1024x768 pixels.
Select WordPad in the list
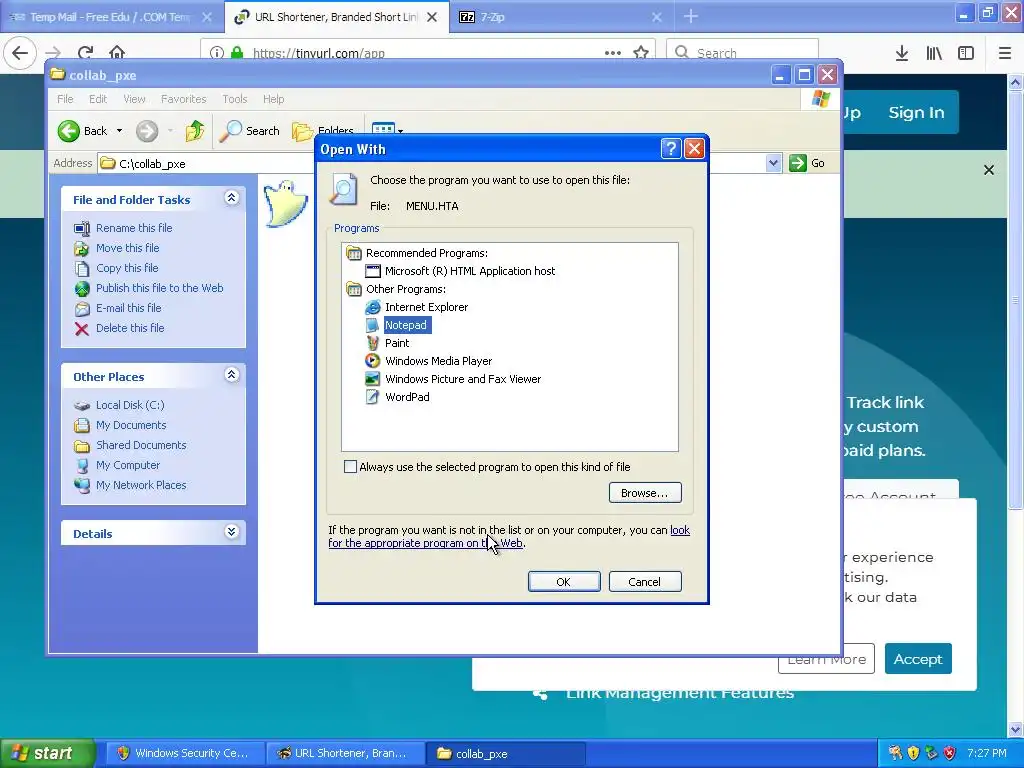(407, 397)
